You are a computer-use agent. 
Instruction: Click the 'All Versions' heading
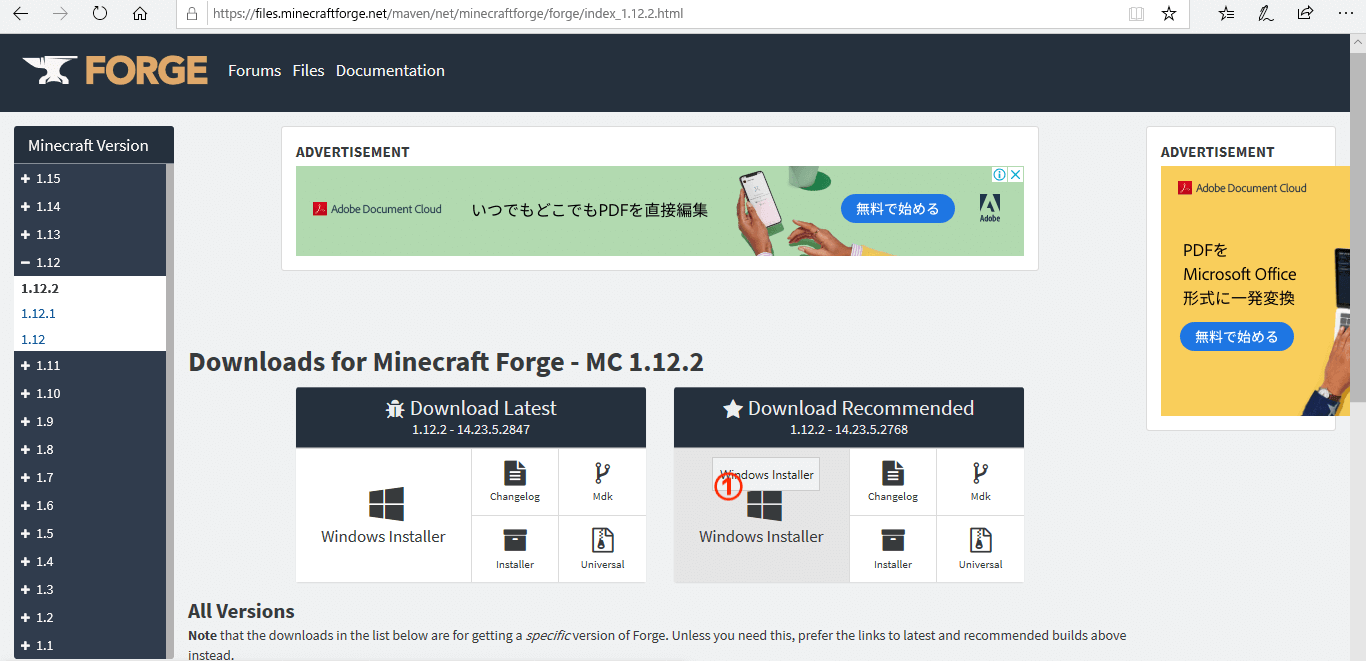click(241, 611)
